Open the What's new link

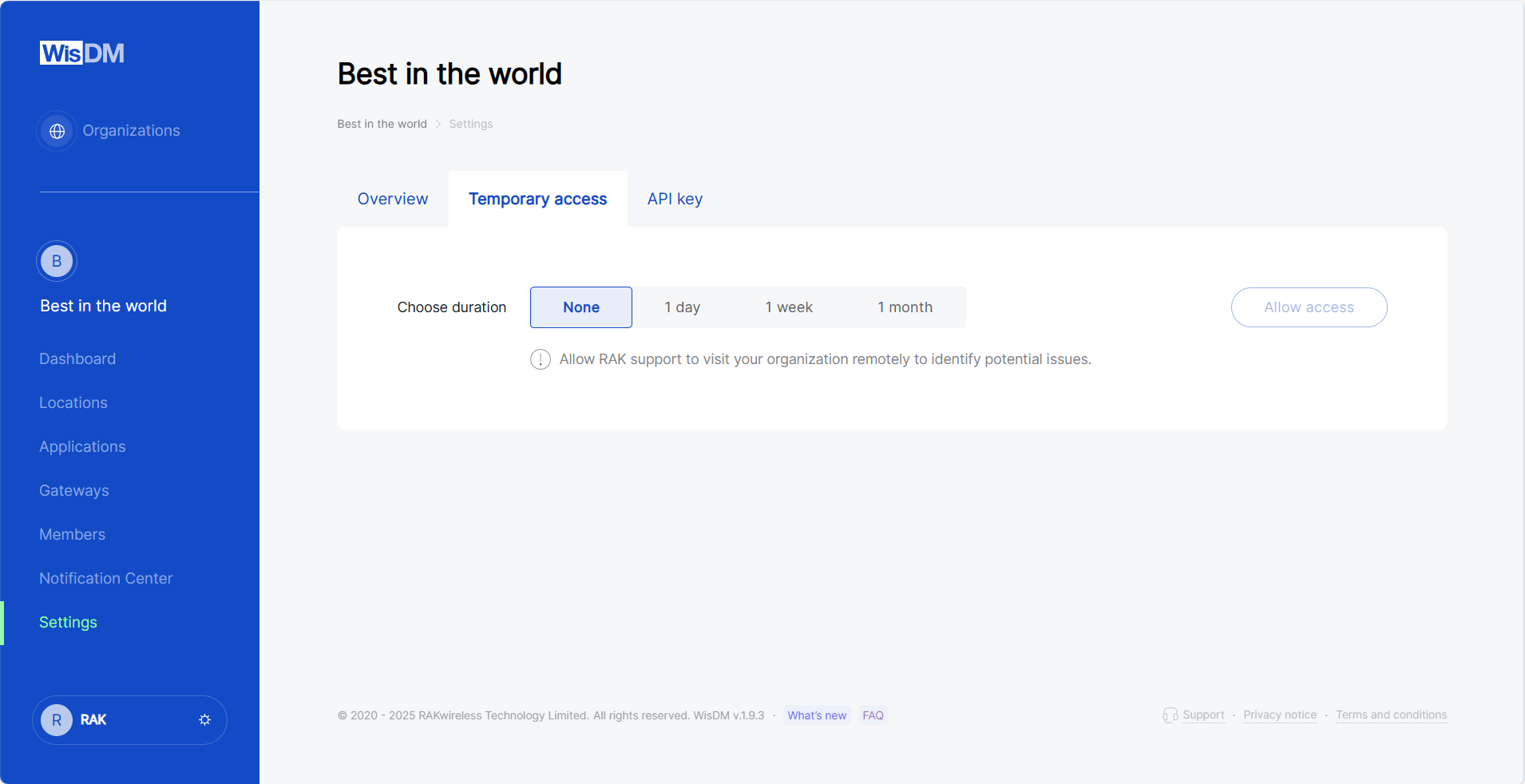tap(816, 715)
